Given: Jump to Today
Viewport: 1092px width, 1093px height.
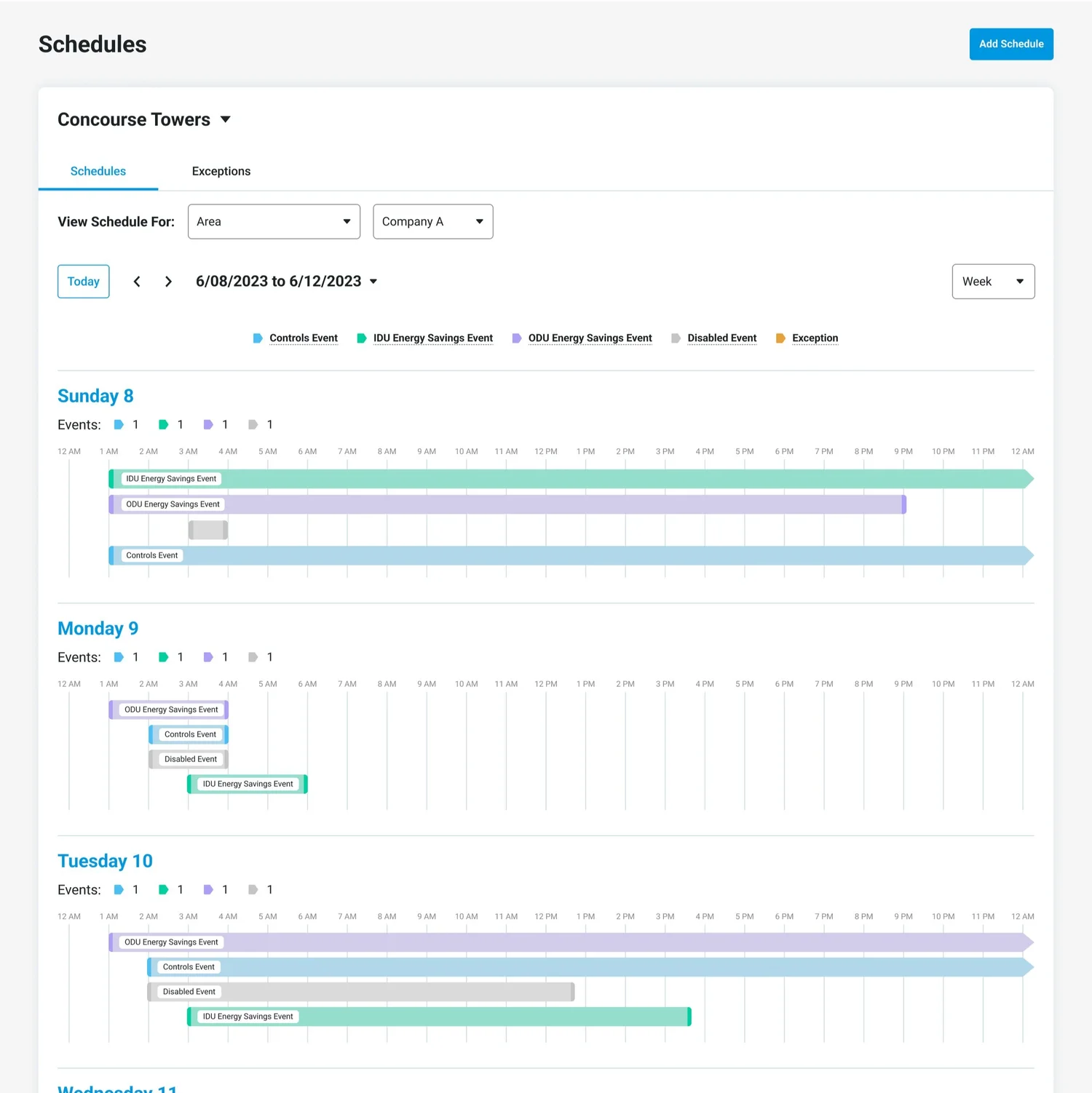Looking at the screenshot, I should [84, 282].
